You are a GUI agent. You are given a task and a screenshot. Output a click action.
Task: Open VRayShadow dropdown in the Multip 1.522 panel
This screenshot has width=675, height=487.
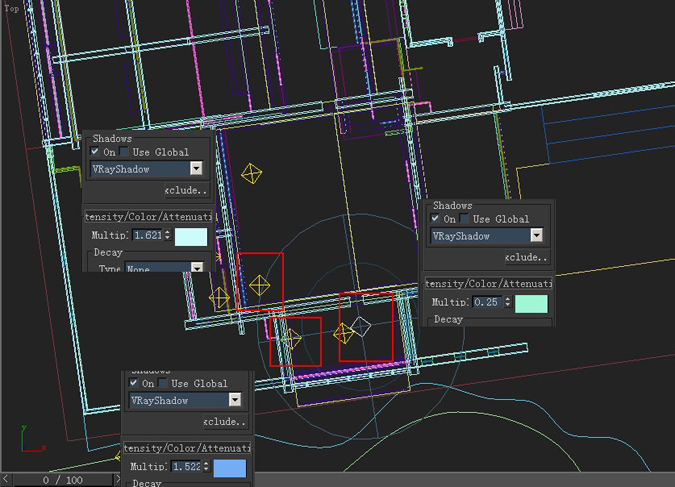[x=185, y=400]
